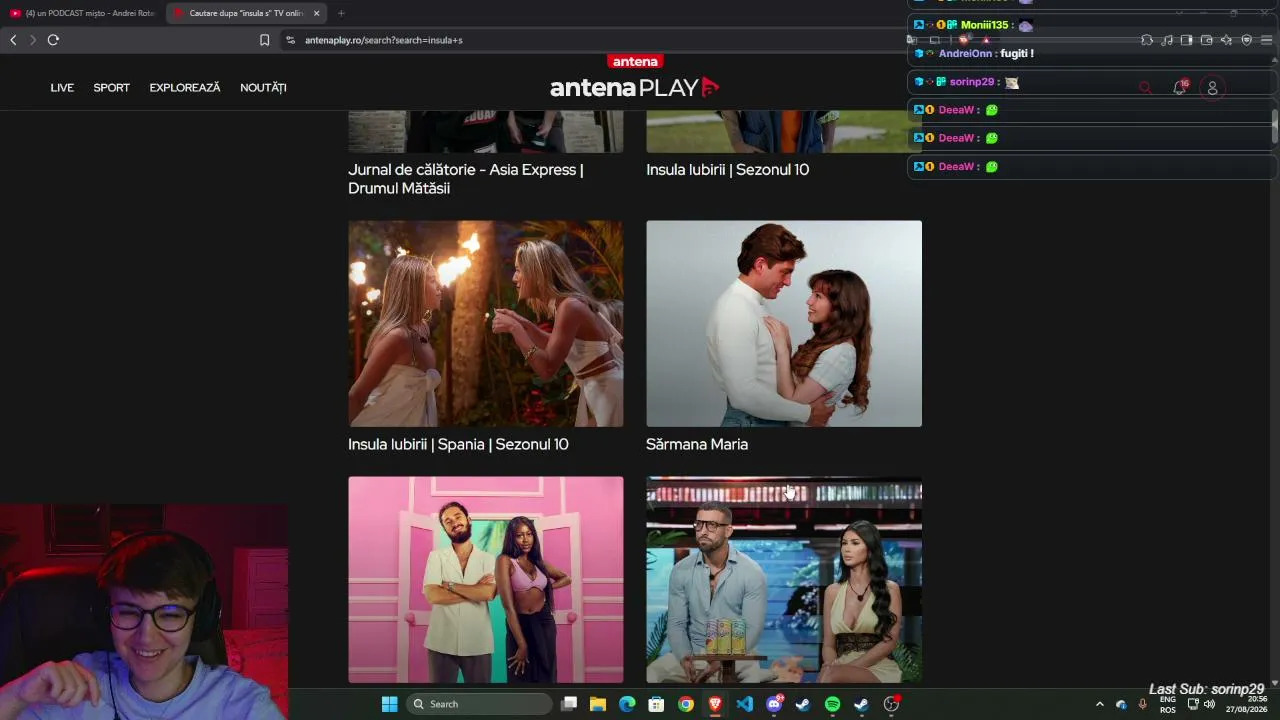This screenshot has height=720, width=1280.
Task: Open site settings icon beside the URL
Action: tap(290, 40)
